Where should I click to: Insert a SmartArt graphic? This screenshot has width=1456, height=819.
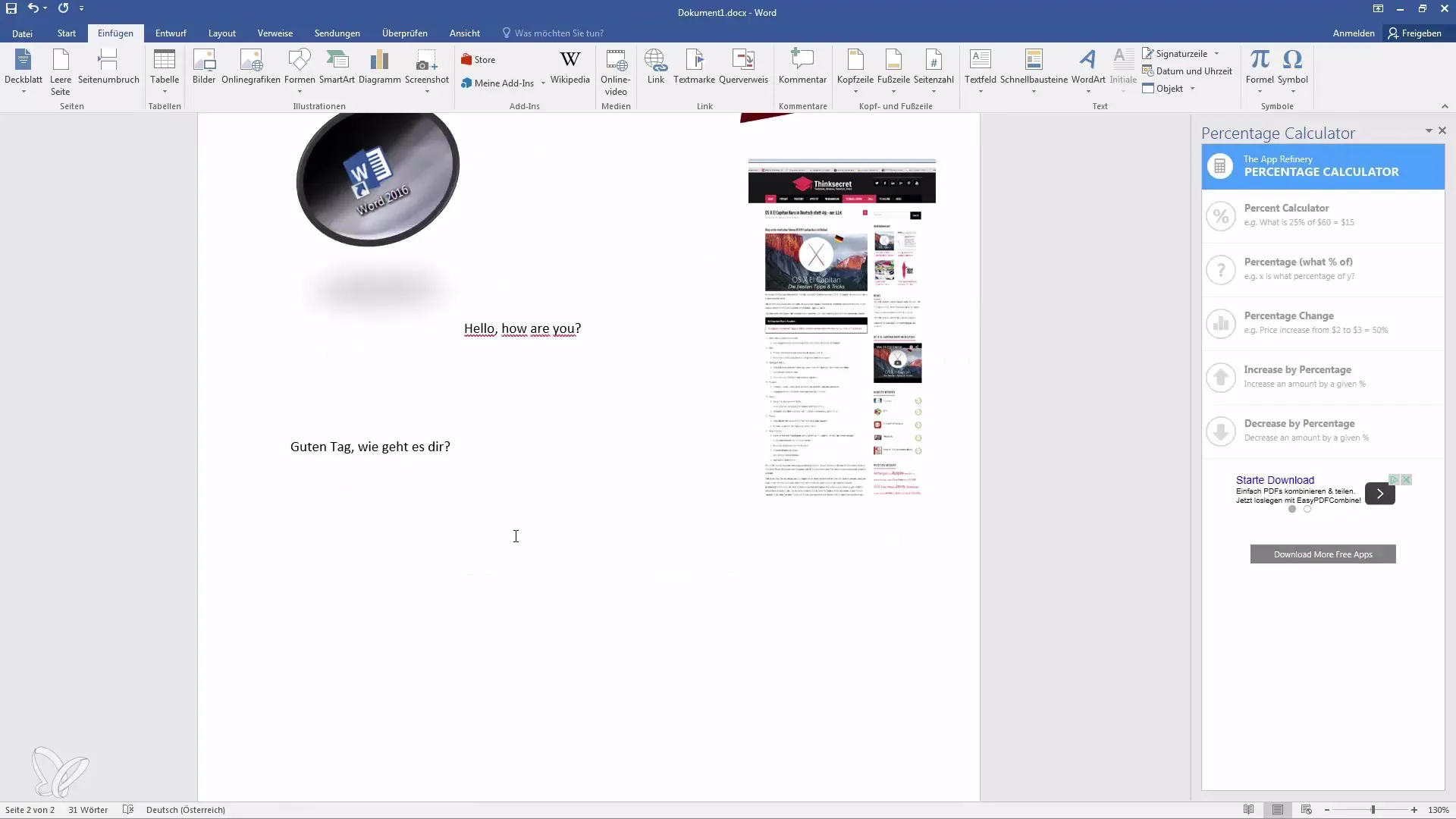(337, 67)
